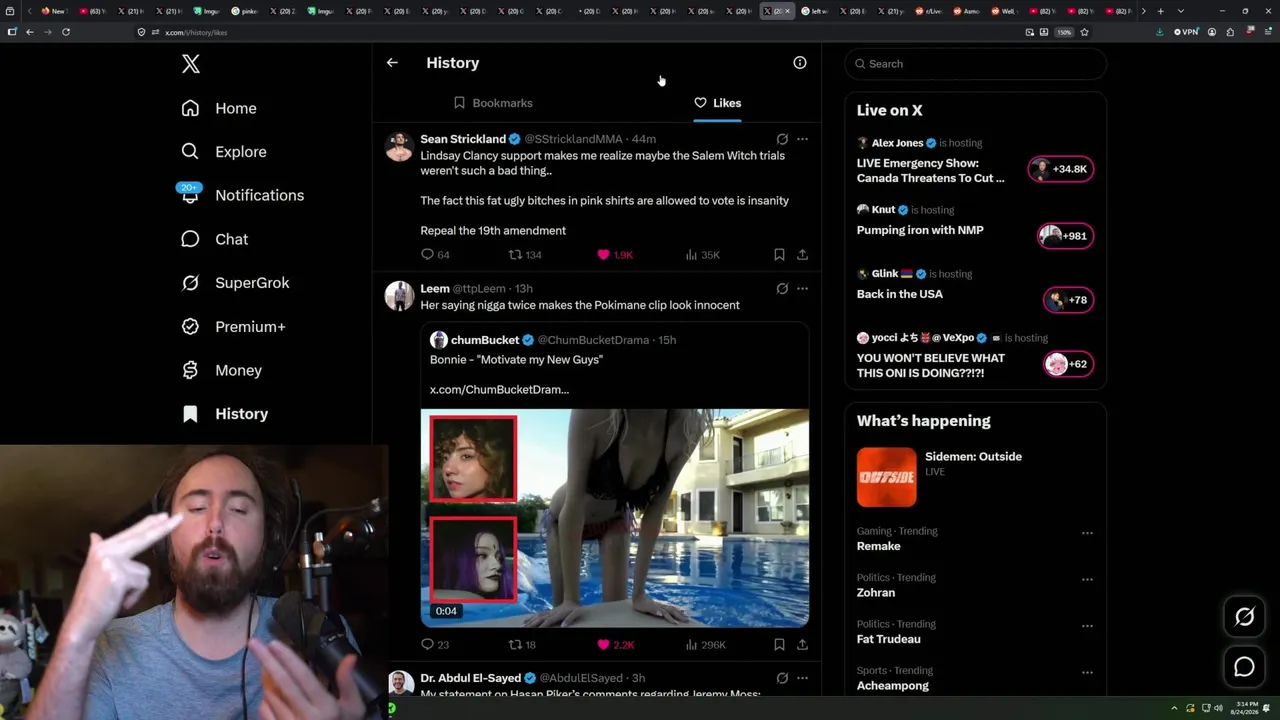This screenshot has width=1280, height=720.
Task: Click the browser's back button
Action: tap(29, 32)
